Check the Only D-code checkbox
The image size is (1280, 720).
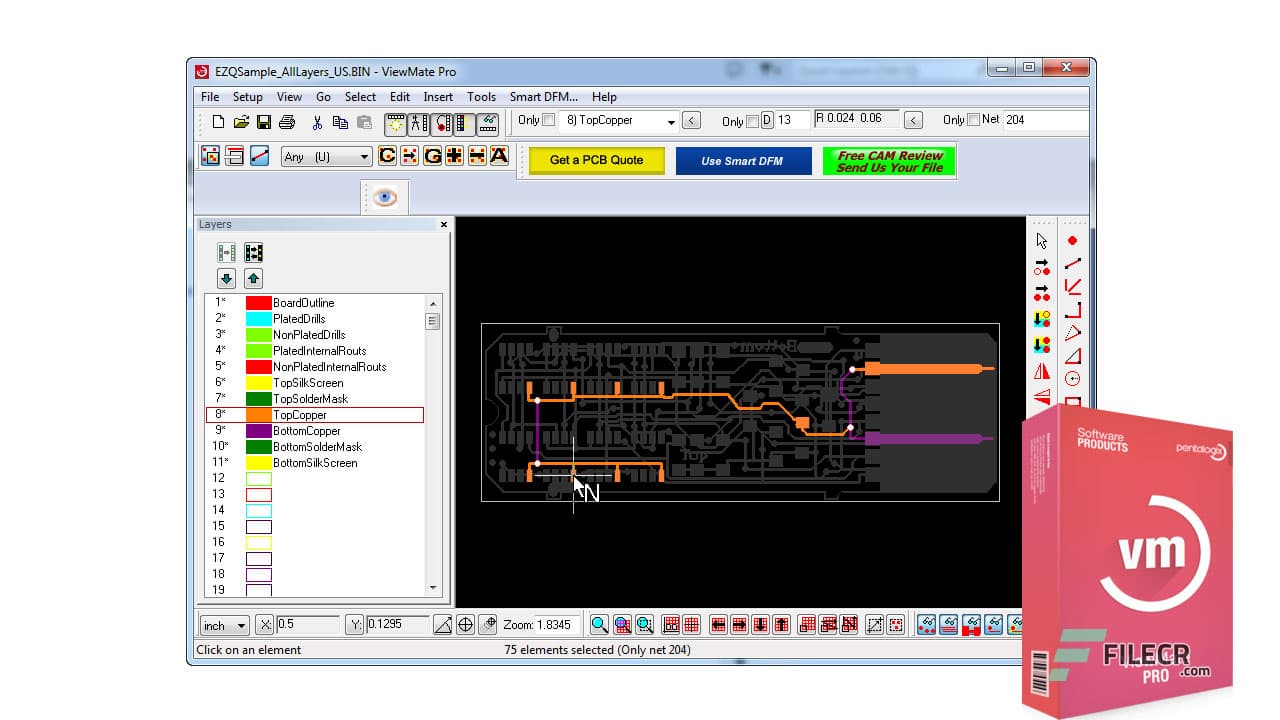[752, 120]
